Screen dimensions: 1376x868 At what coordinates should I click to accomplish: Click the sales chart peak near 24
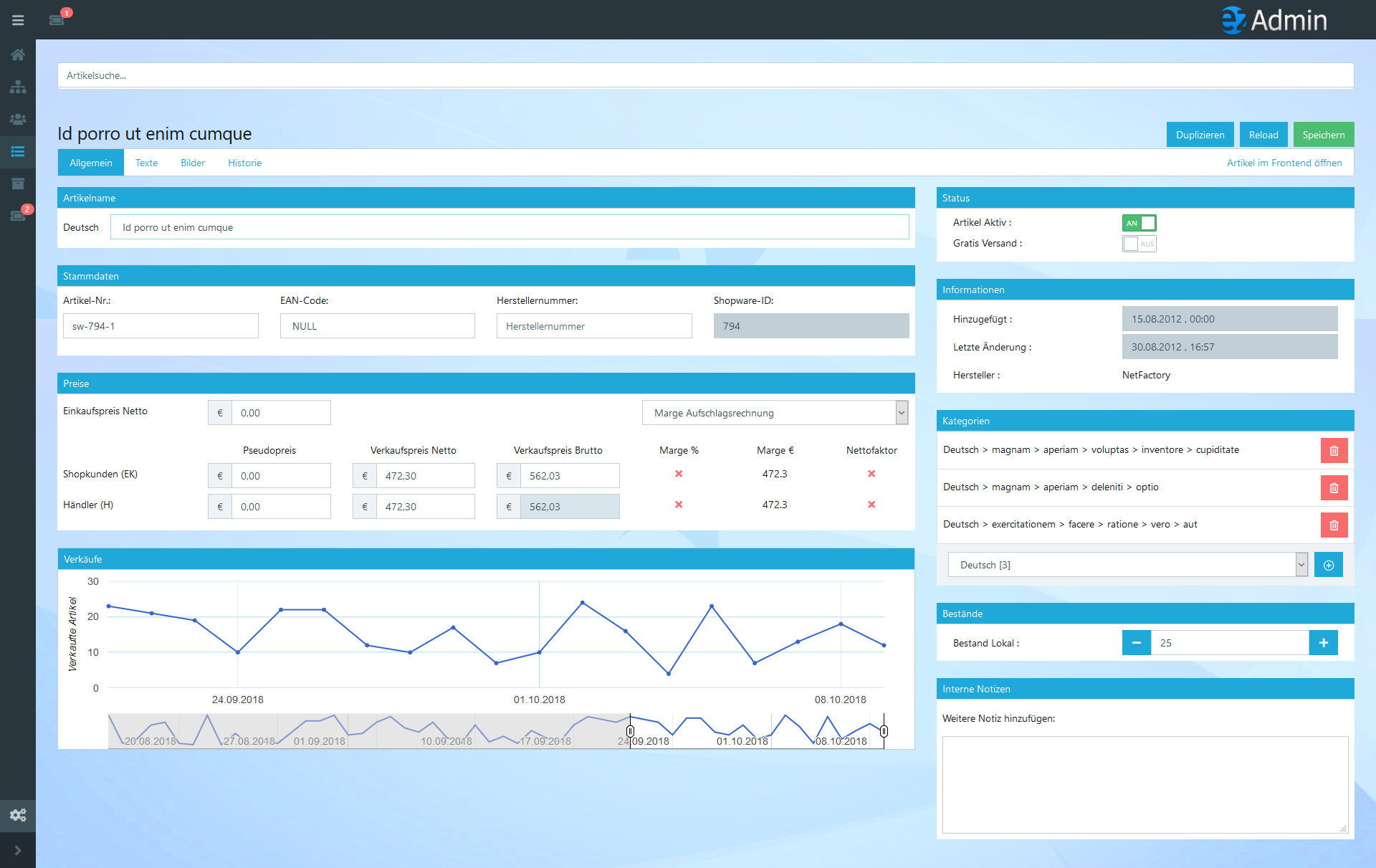point(582,603)
